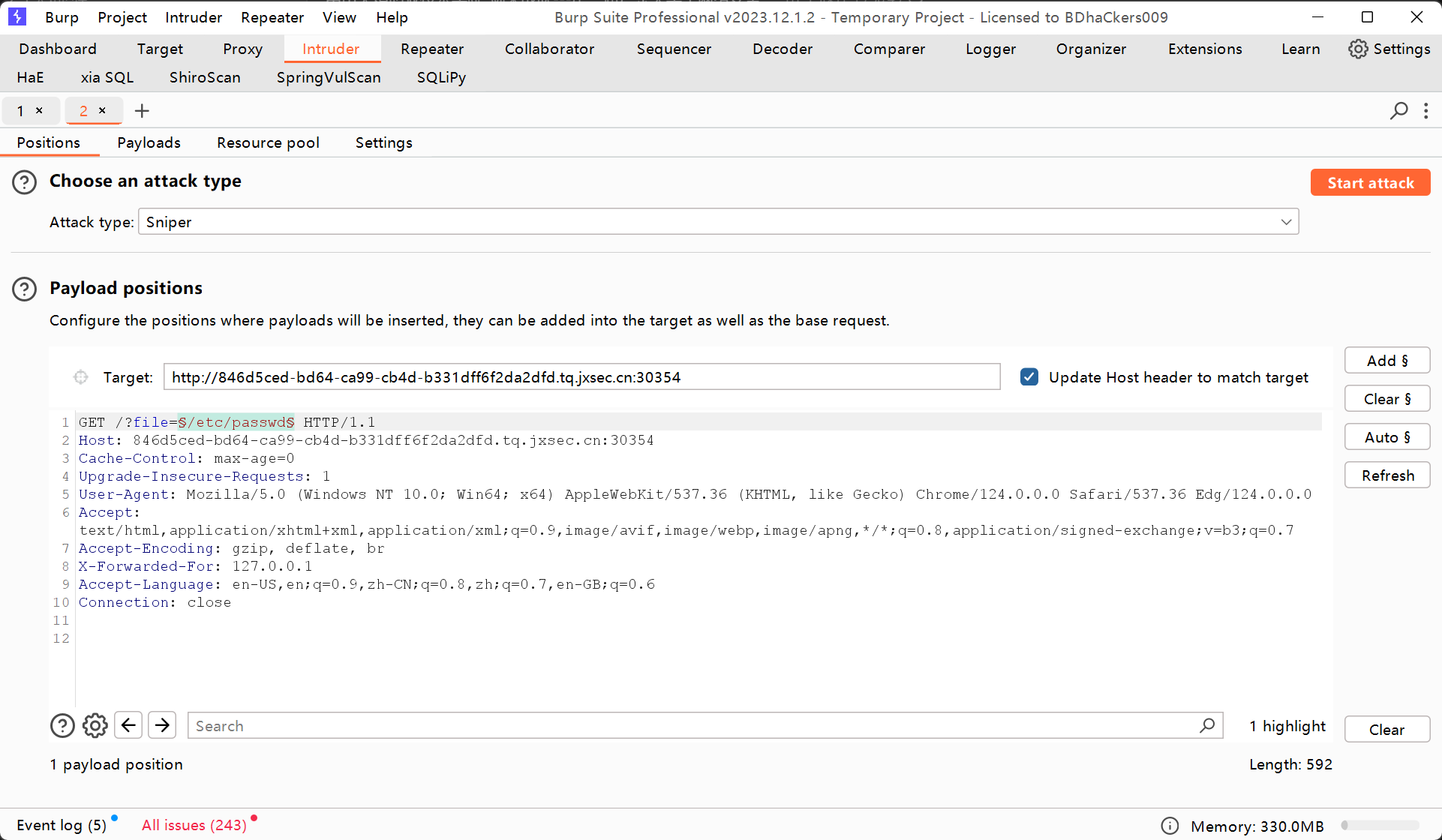Open the Settings gear in top bar
Image resolution: width=1442 pixels, height=840 pixels.
point(1389,49)
